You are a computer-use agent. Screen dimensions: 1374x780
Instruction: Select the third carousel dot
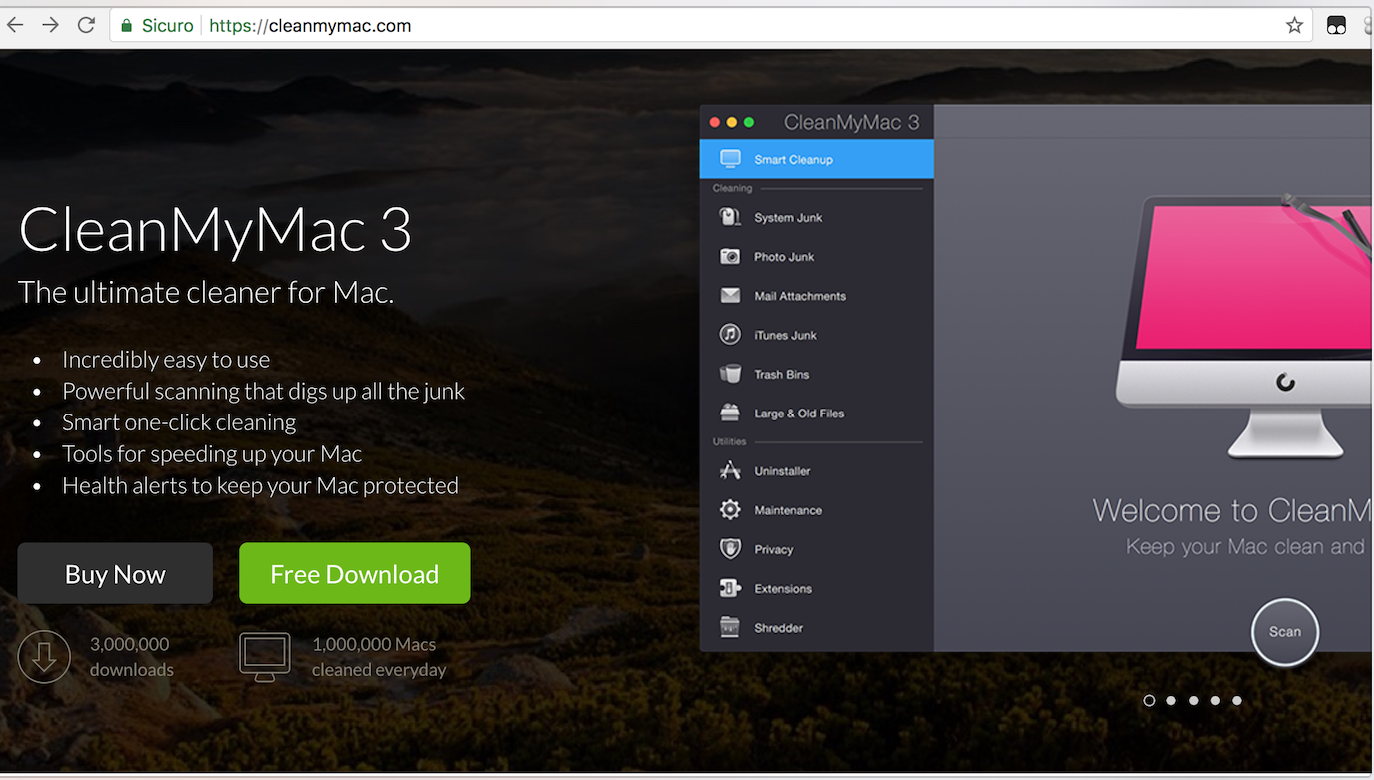click(1194, 701)
